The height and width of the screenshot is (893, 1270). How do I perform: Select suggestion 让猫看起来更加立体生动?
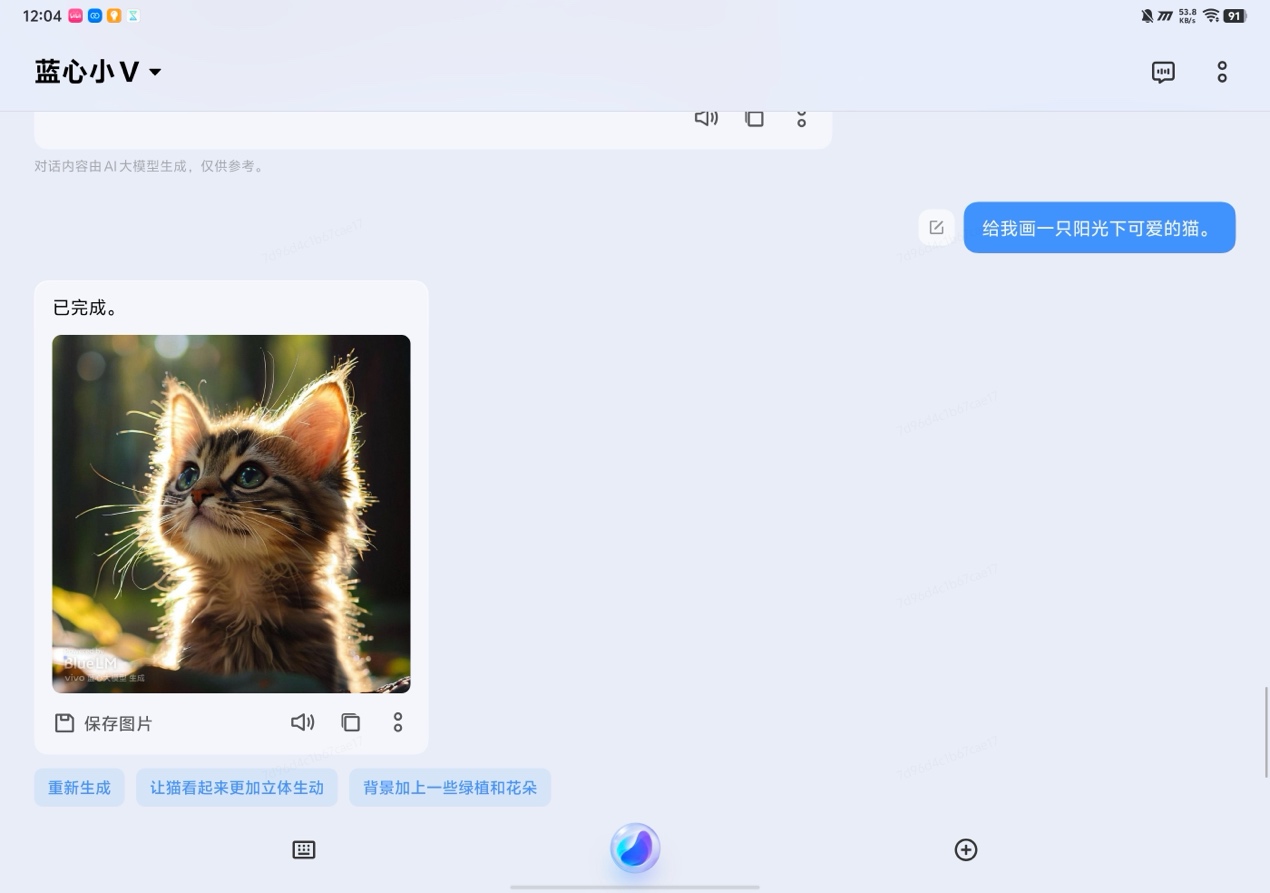pos(236,787)
